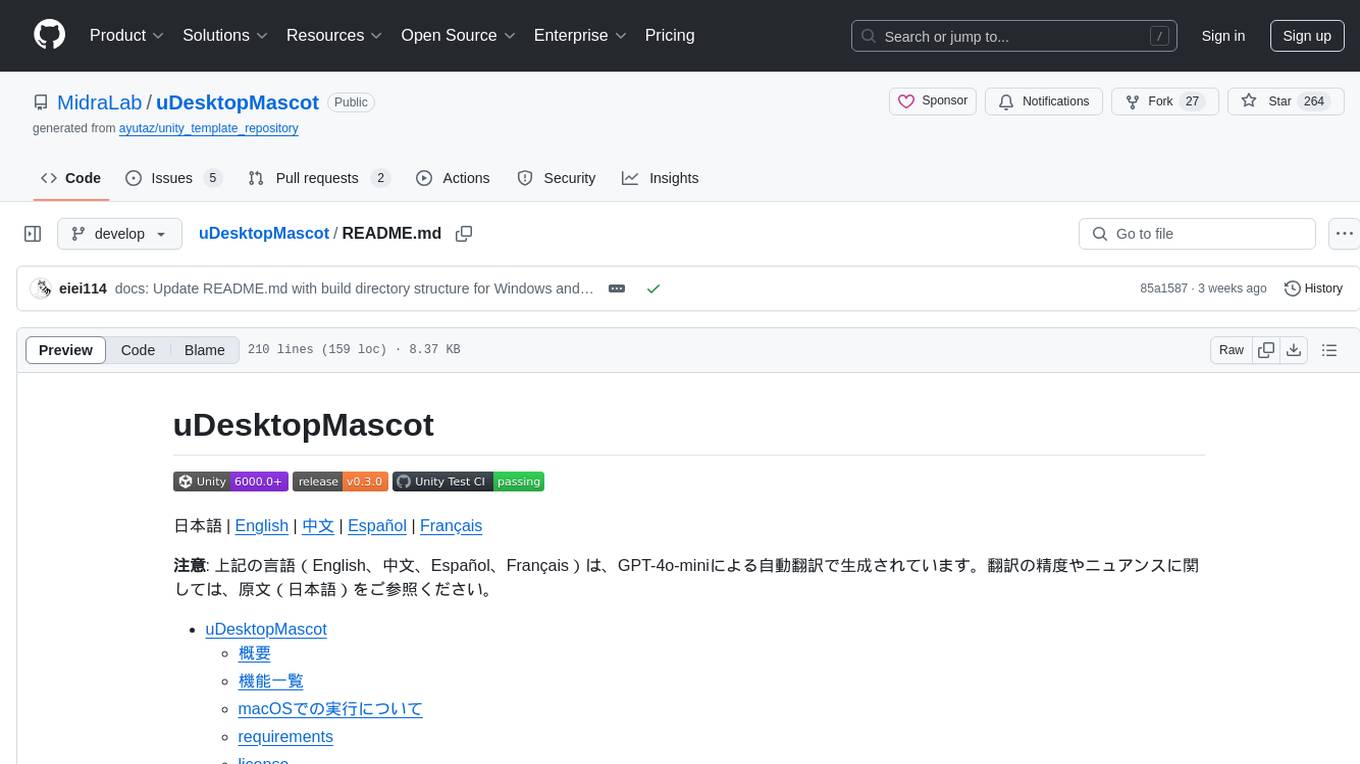The width and height of the screenshot is (1360, 764).
Task: Expand the Solutions menu
Action: 225,35
